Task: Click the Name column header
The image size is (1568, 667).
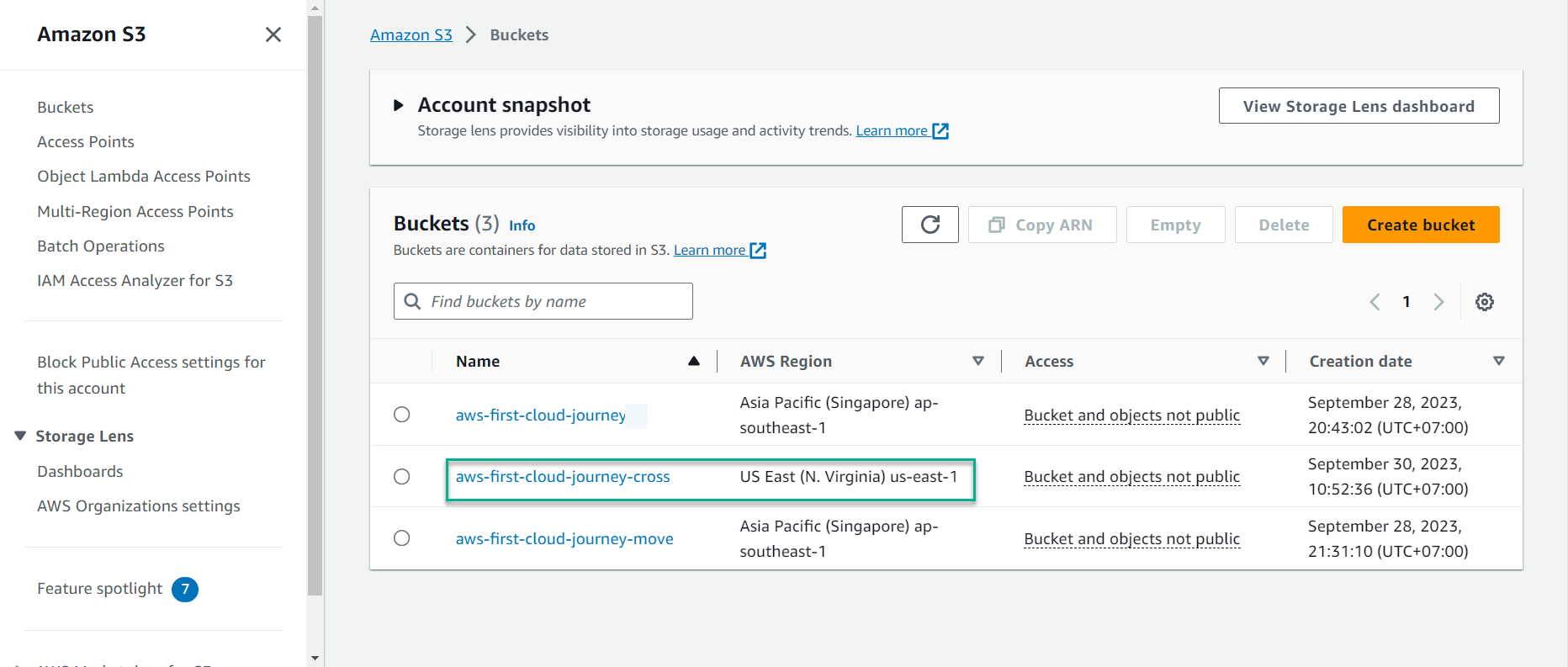Action: pyautogui.click(x=478, y=362)
